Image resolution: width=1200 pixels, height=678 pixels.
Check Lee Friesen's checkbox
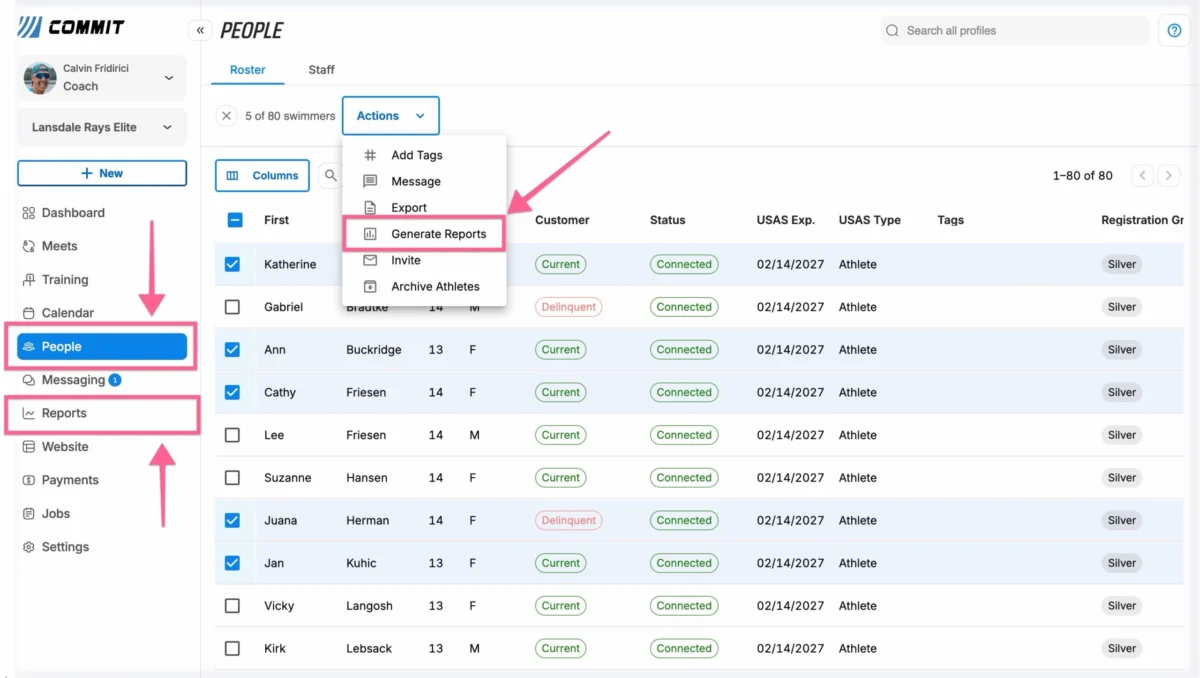(232, 435)
